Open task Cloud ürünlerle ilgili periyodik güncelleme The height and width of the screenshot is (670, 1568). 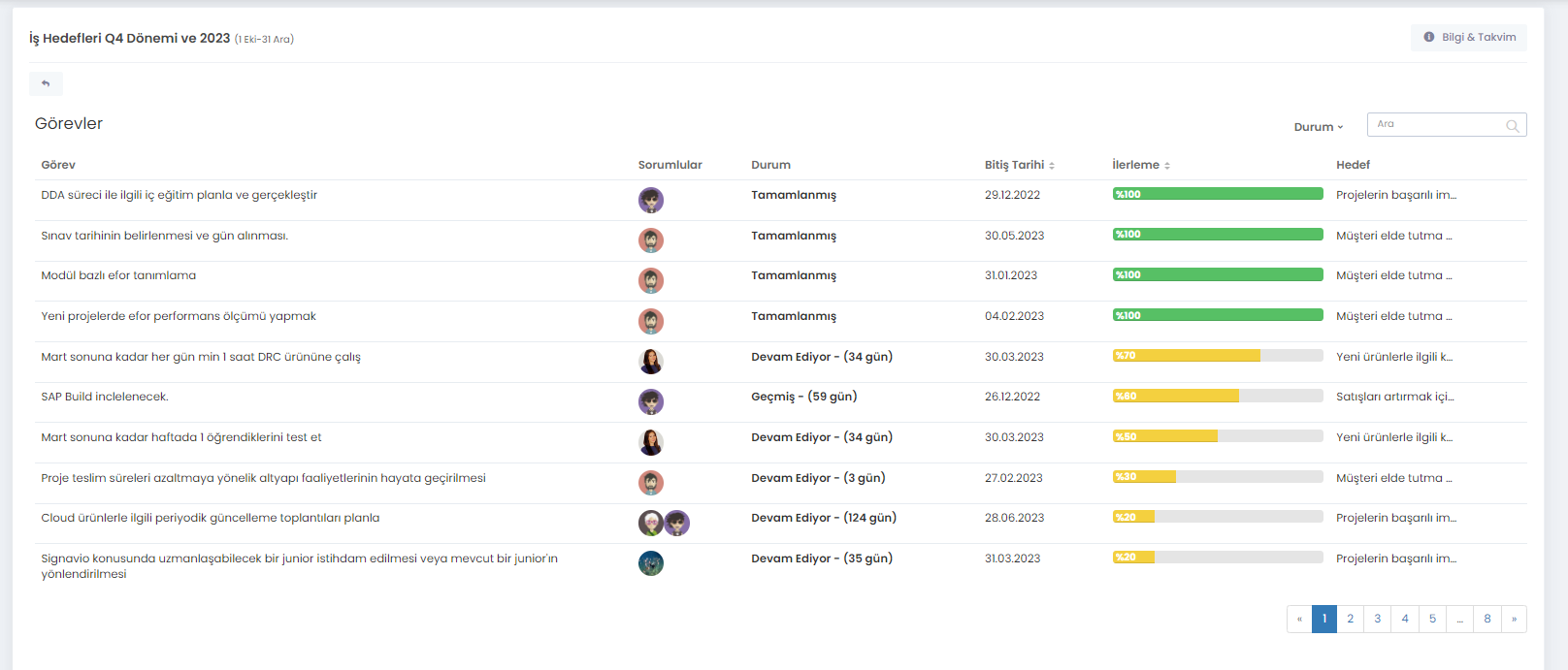click(211, 518)
